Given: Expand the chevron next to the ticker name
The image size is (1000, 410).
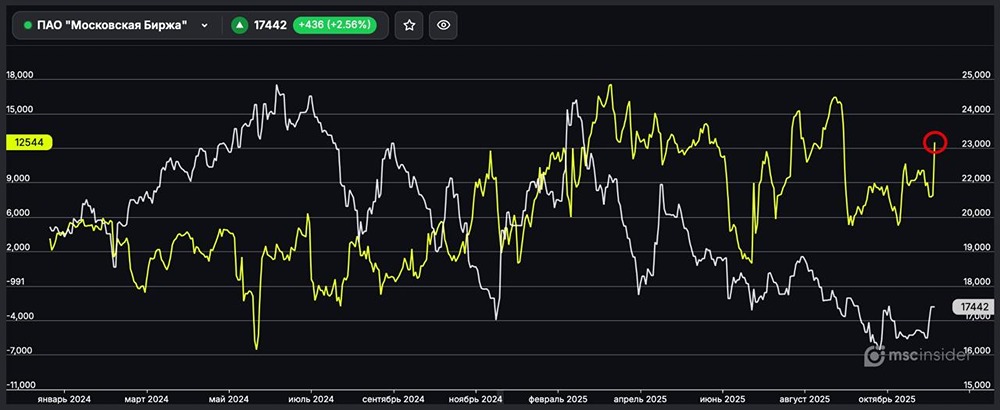Looking at the screenshot, I should click(204, 26).
